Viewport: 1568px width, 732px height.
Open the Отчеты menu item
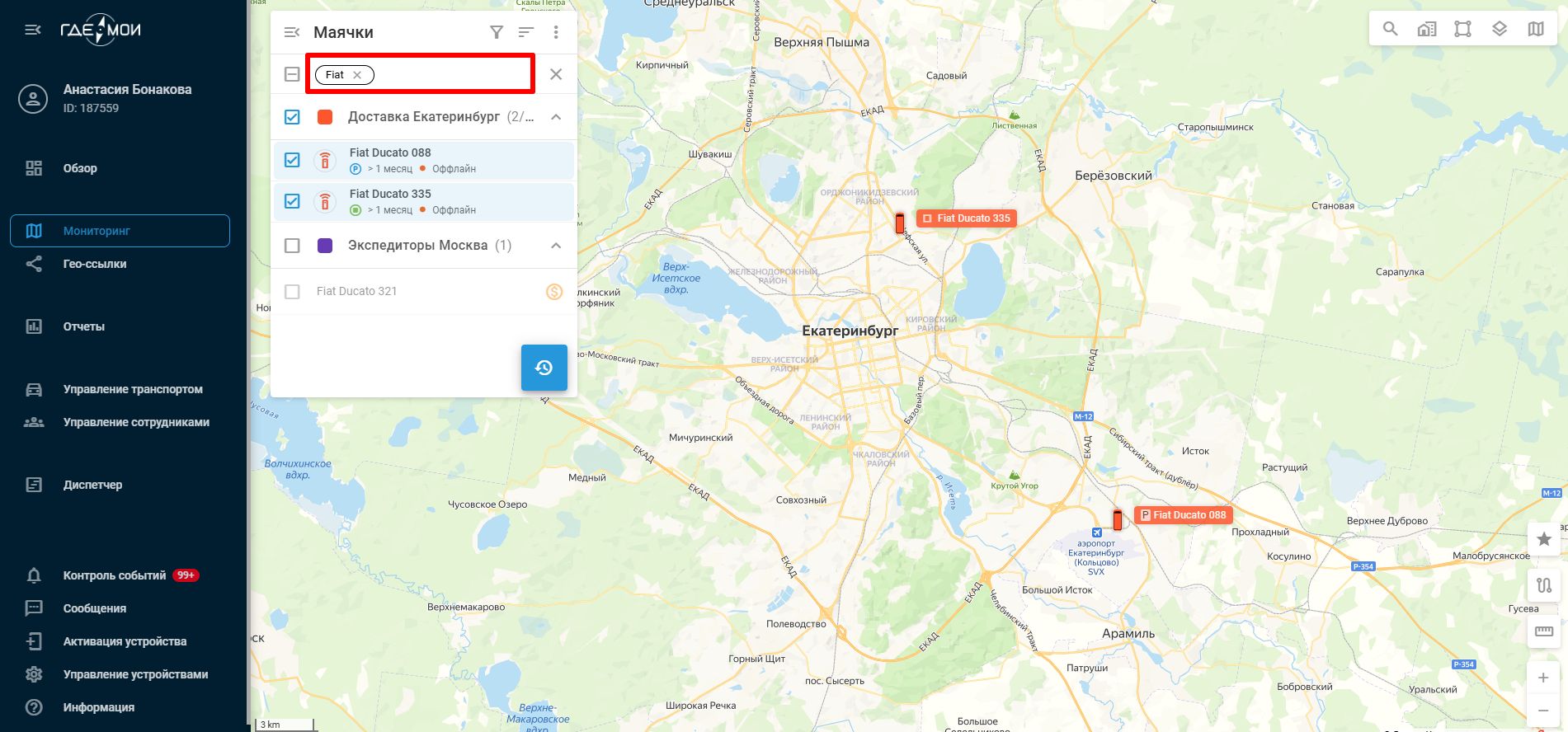(84, 326)
